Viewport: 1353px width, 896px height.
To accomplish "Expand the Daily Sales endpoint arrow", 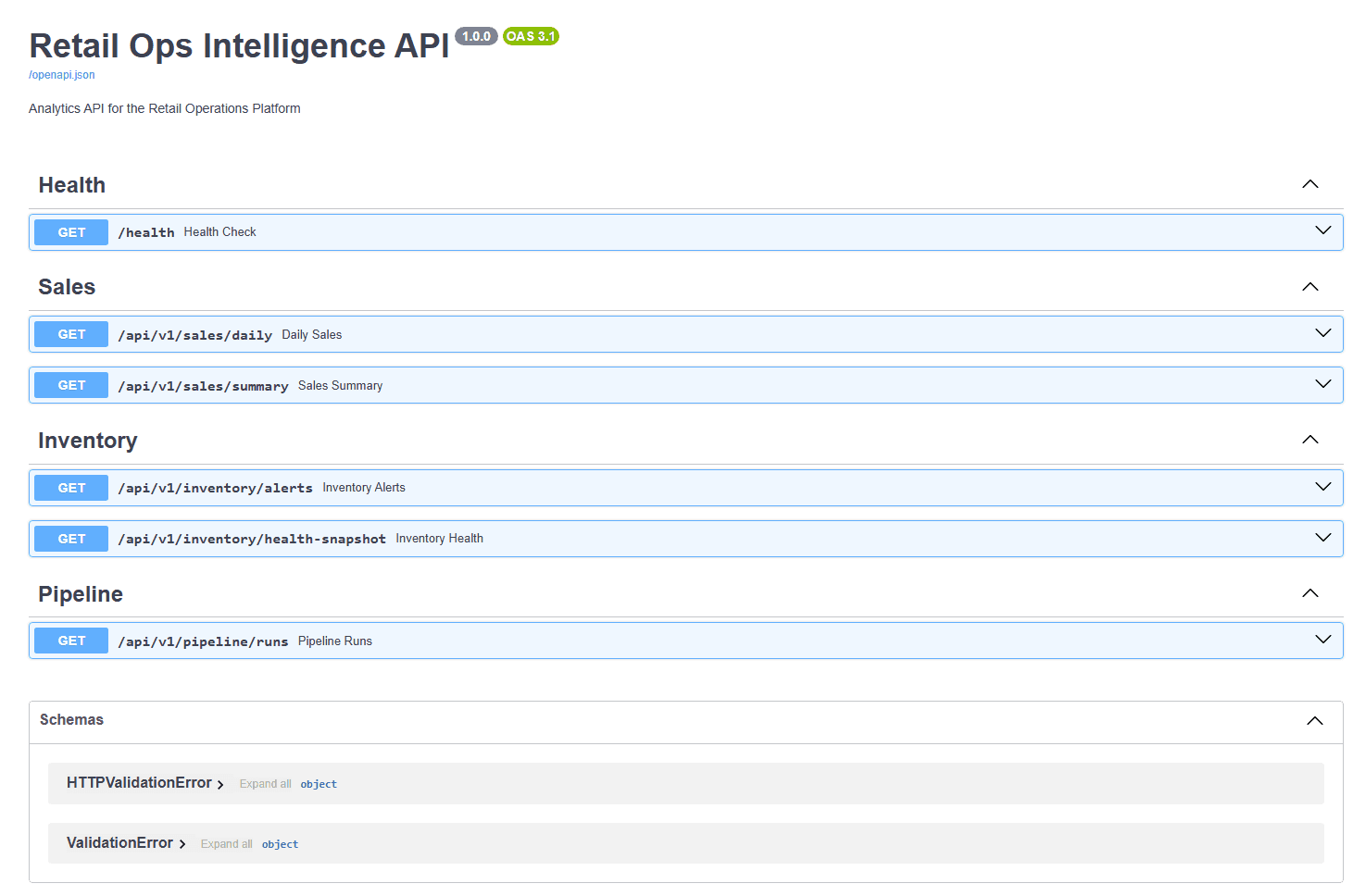I will coord(1322,333).
